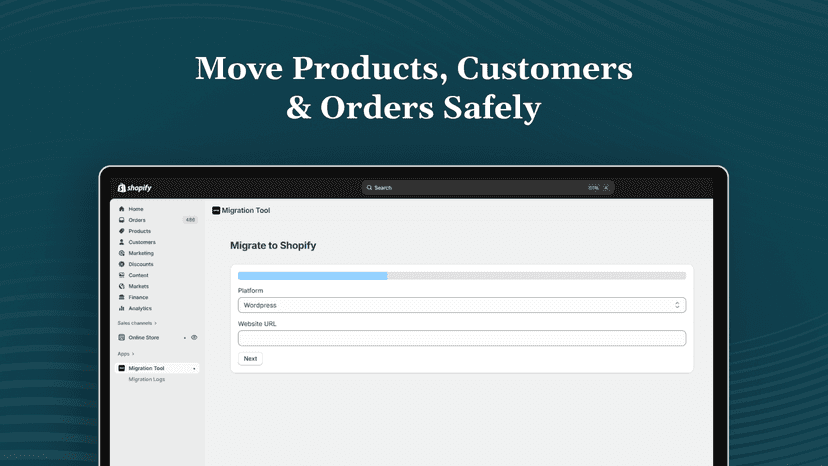This screenshot has height=466, width=828.
Task: Click the Shopify logo
Action: click(135, 188)
